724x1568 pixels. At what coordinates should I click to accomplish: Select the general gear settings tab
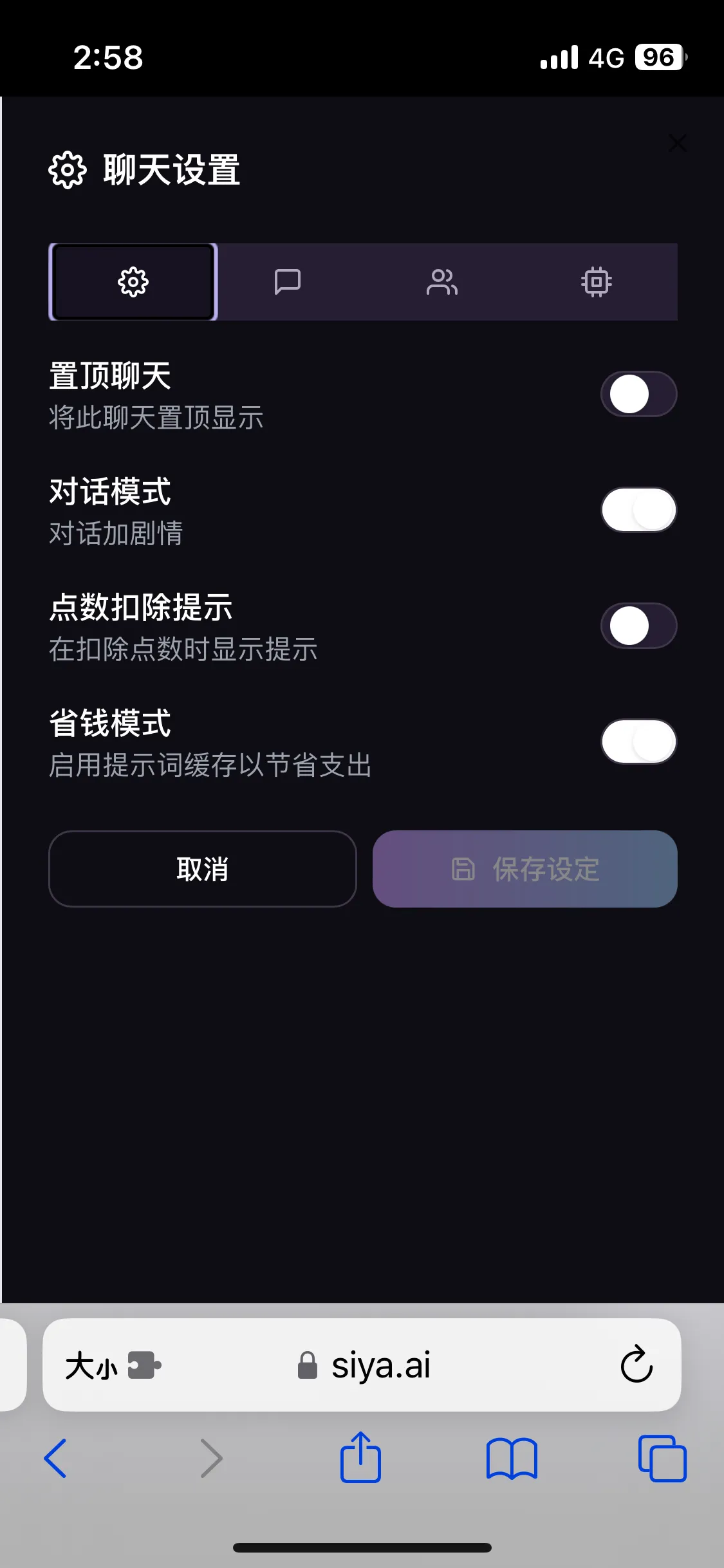click(x=133, y=282)
